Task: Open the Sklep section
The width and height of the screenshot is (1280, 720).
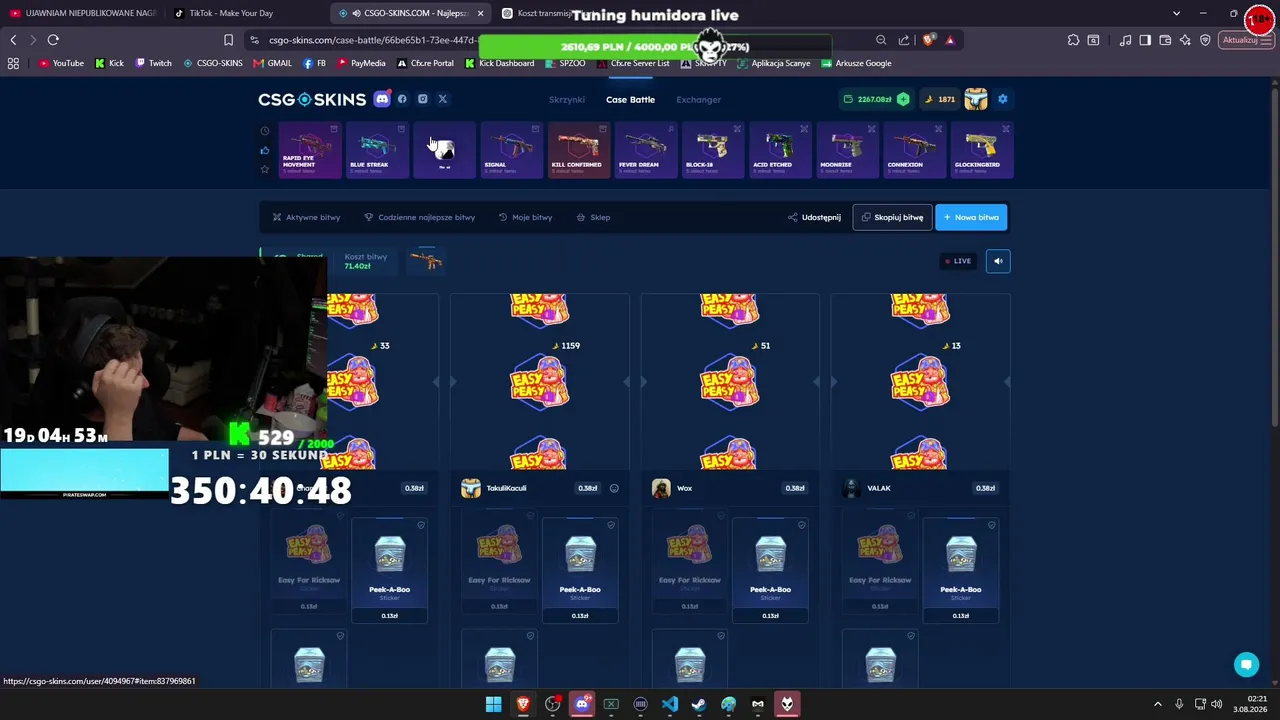Action: 593,217
